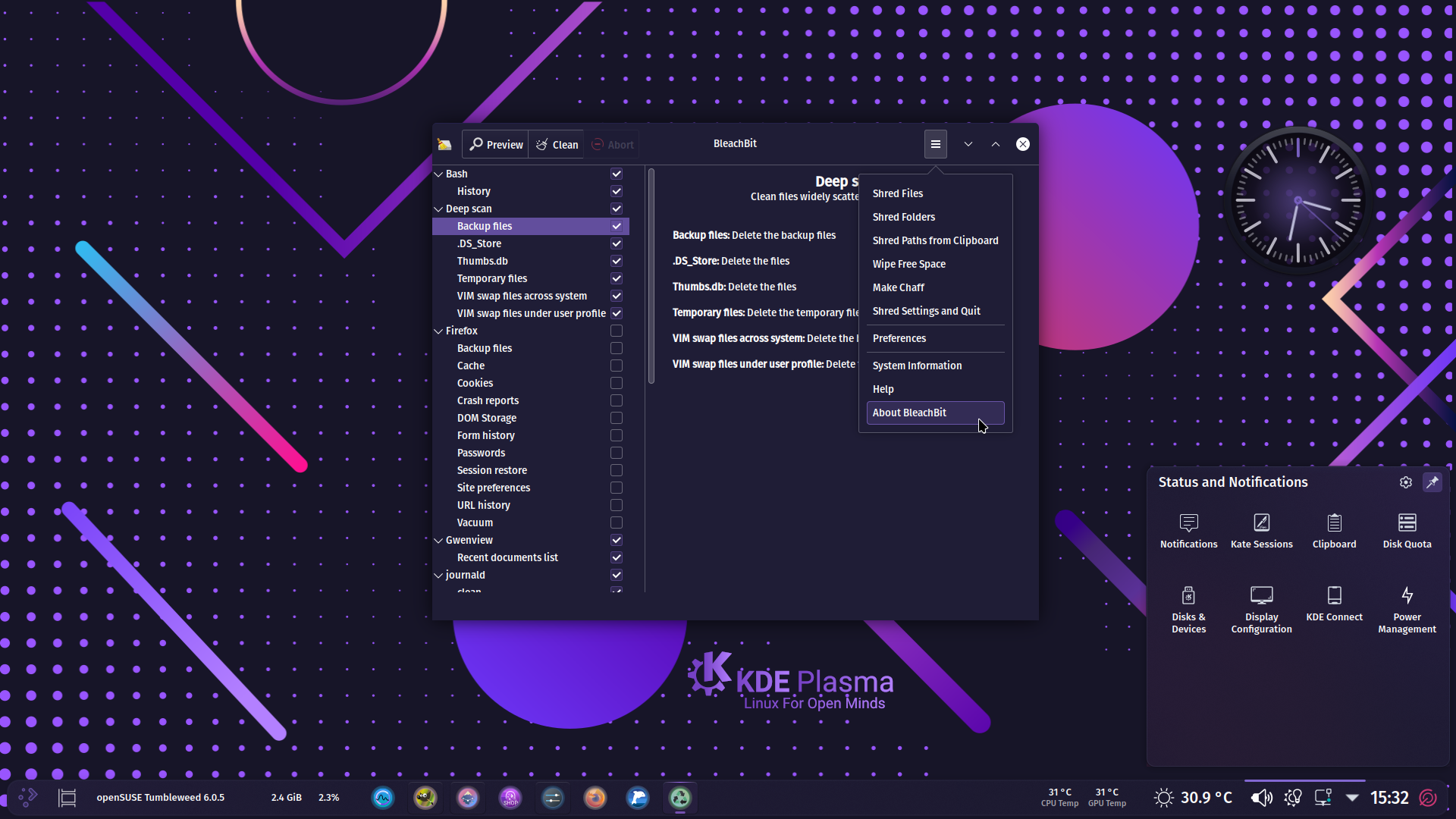Uncheck the Bash checkbox
Viewport: 1456px width, 819px height.
[x=617, y=174]
